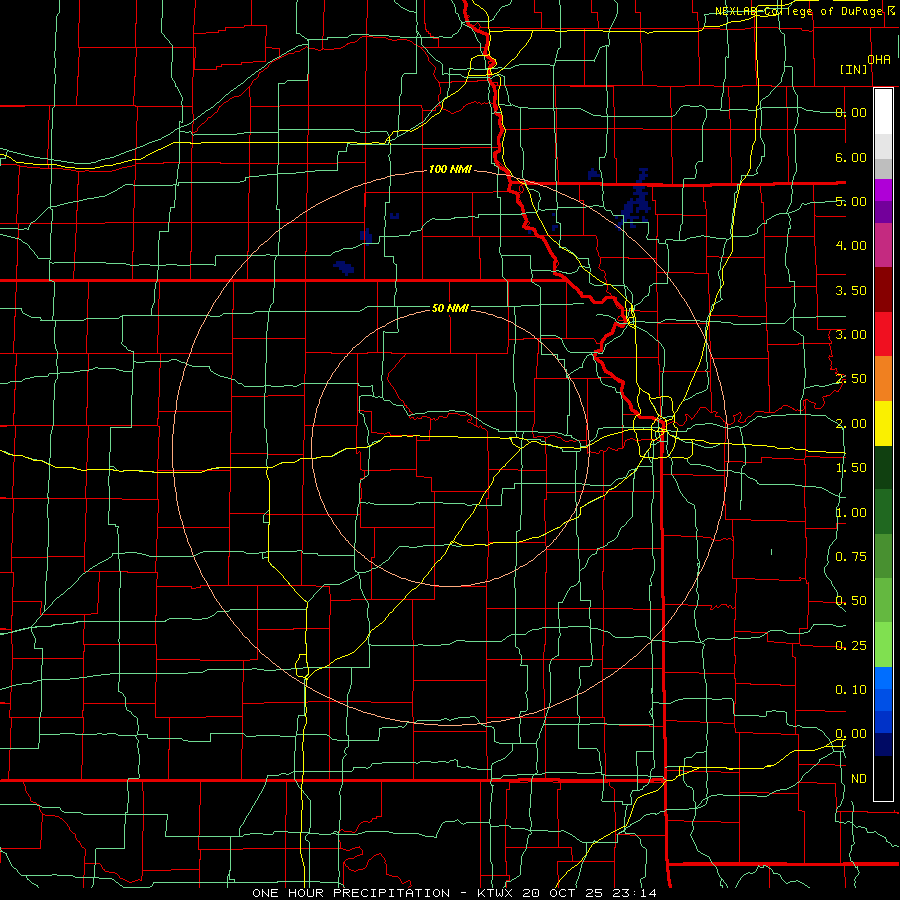Screen dimensions: 900x900
Task: Select the bright magenta legend swatch
Action: click(883, 190)
